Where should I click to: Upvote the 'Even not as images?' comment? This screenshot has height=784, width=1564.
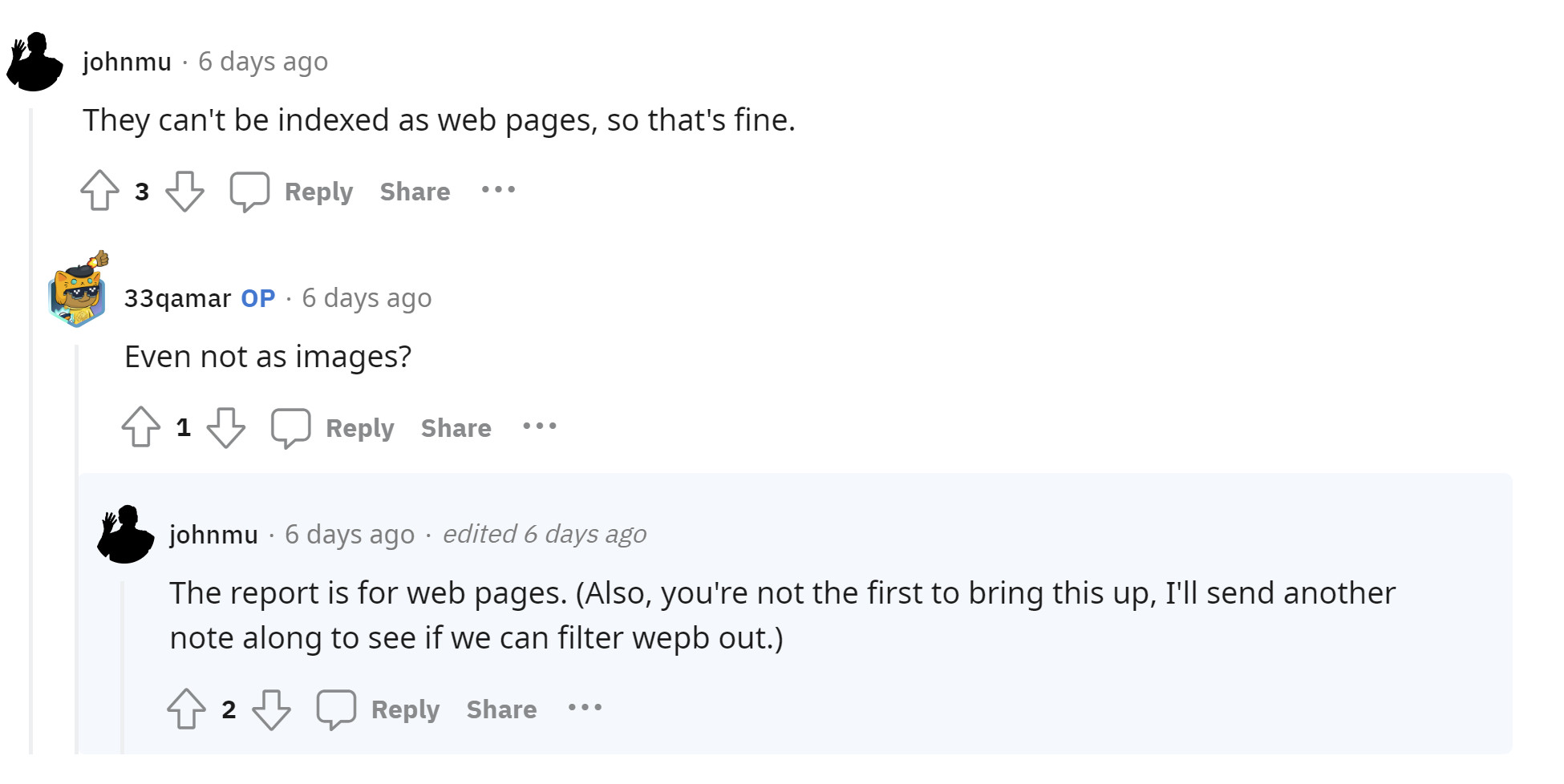(141, 427)
